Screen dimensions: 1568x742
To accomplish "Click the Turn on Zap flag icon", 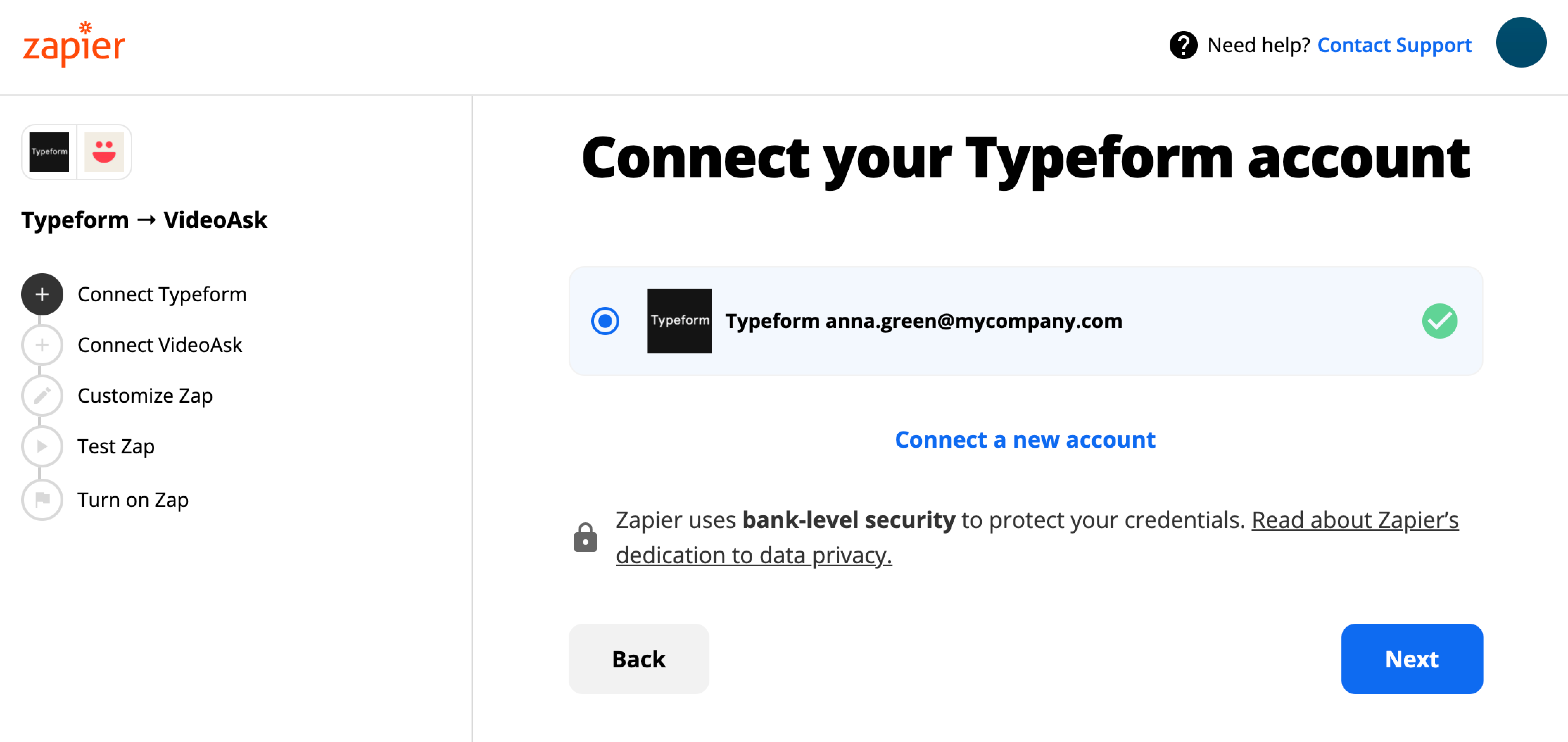I will tap(42, 500).
